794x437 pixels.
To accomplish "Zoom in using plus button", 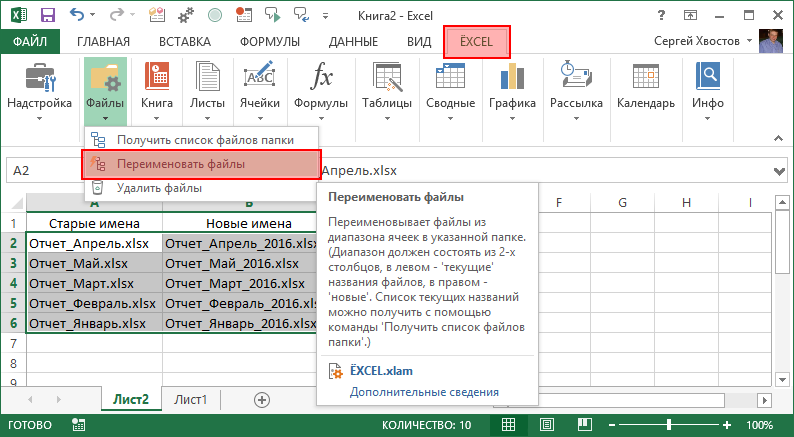I will [727, 425].
